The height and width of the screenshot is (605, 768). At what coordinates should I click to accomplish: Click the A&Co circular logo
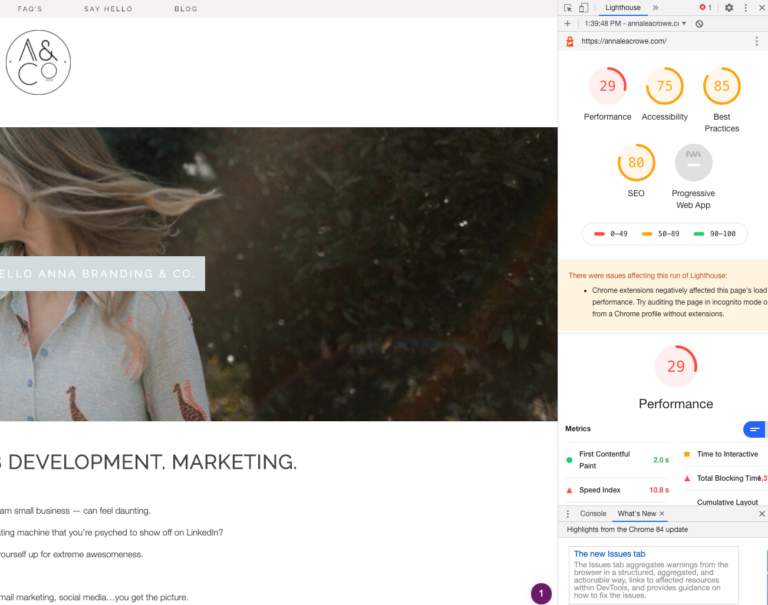point(38,62)
